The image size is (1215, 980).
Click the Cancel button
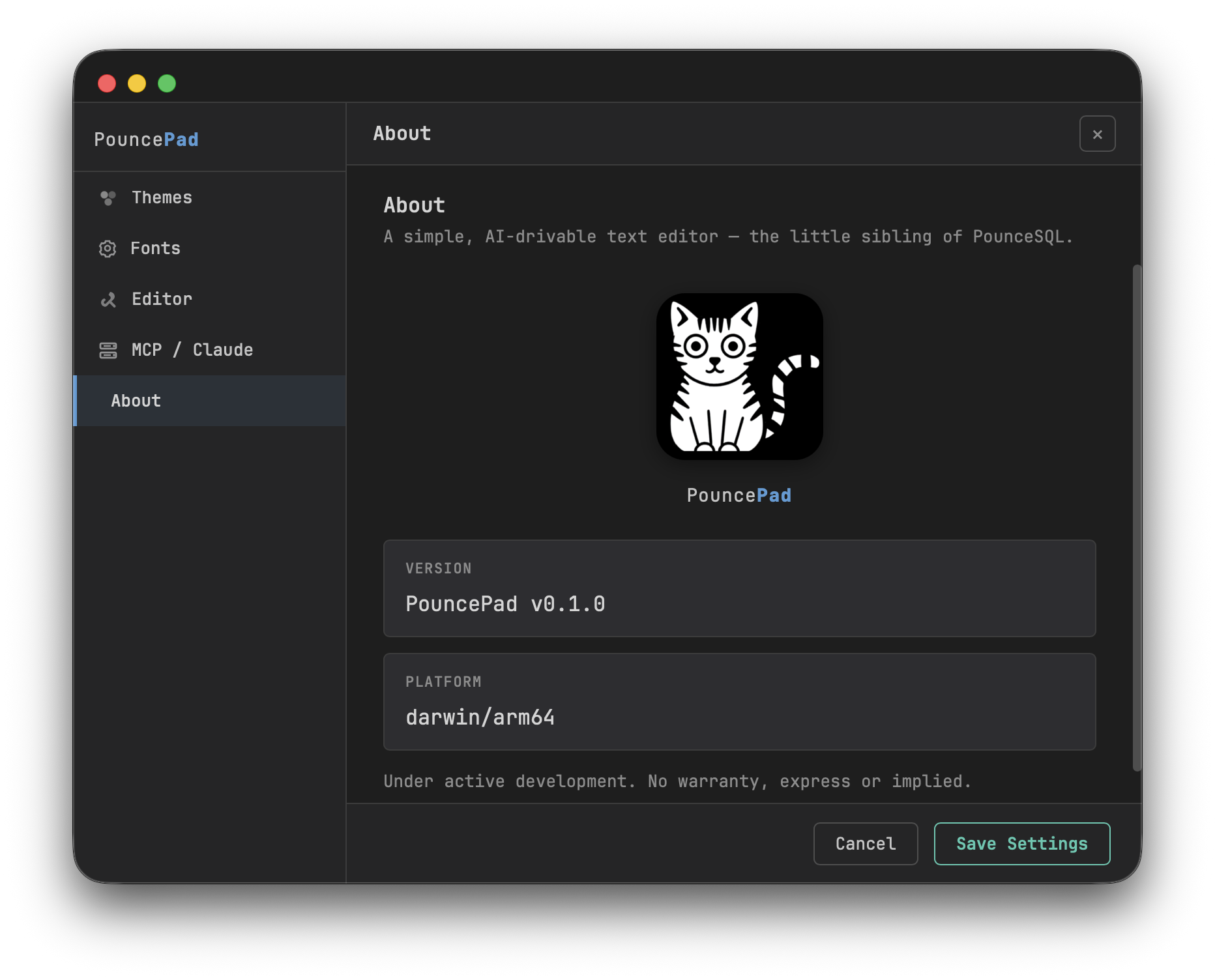point(866,844)
